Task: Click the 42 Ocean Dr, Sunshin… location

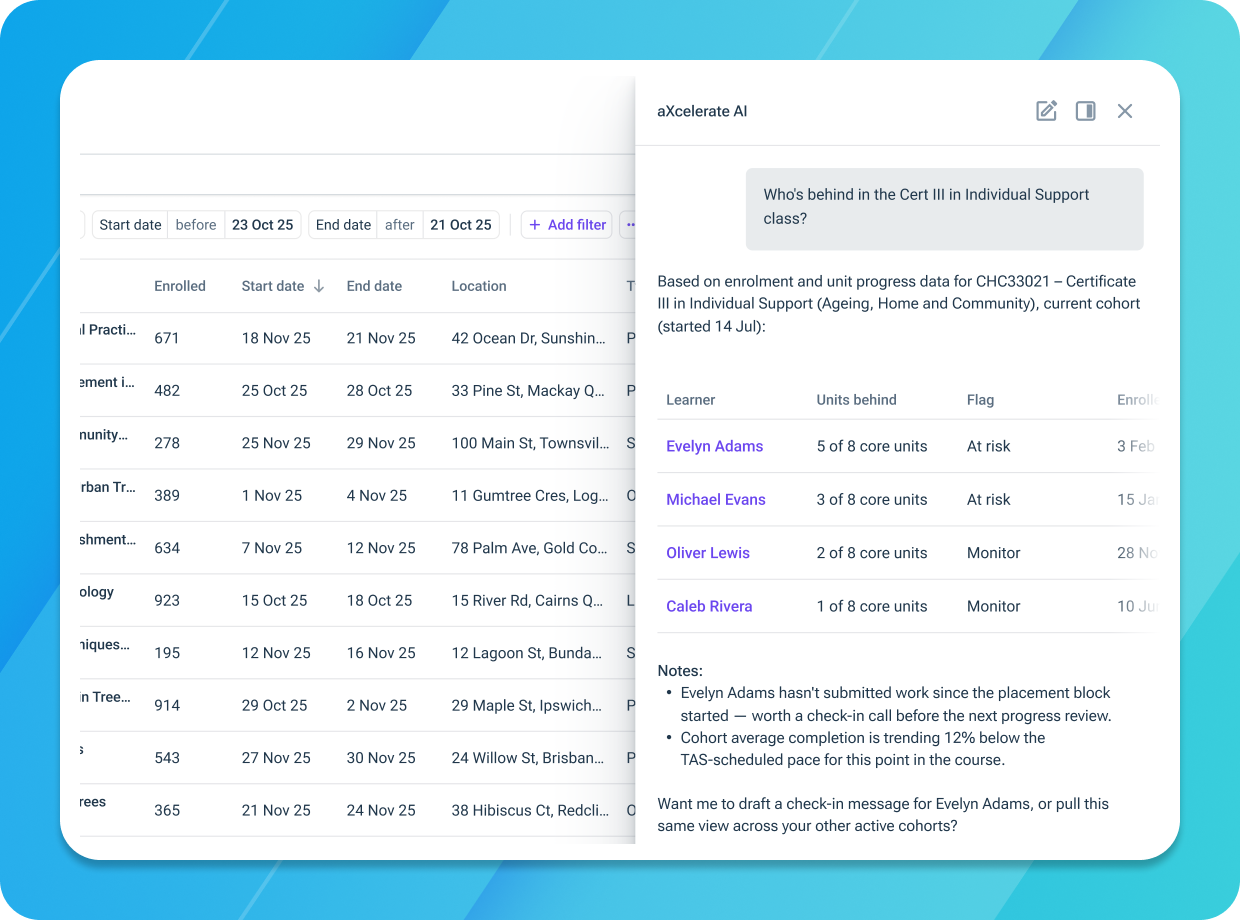Action: coord(529,338)
